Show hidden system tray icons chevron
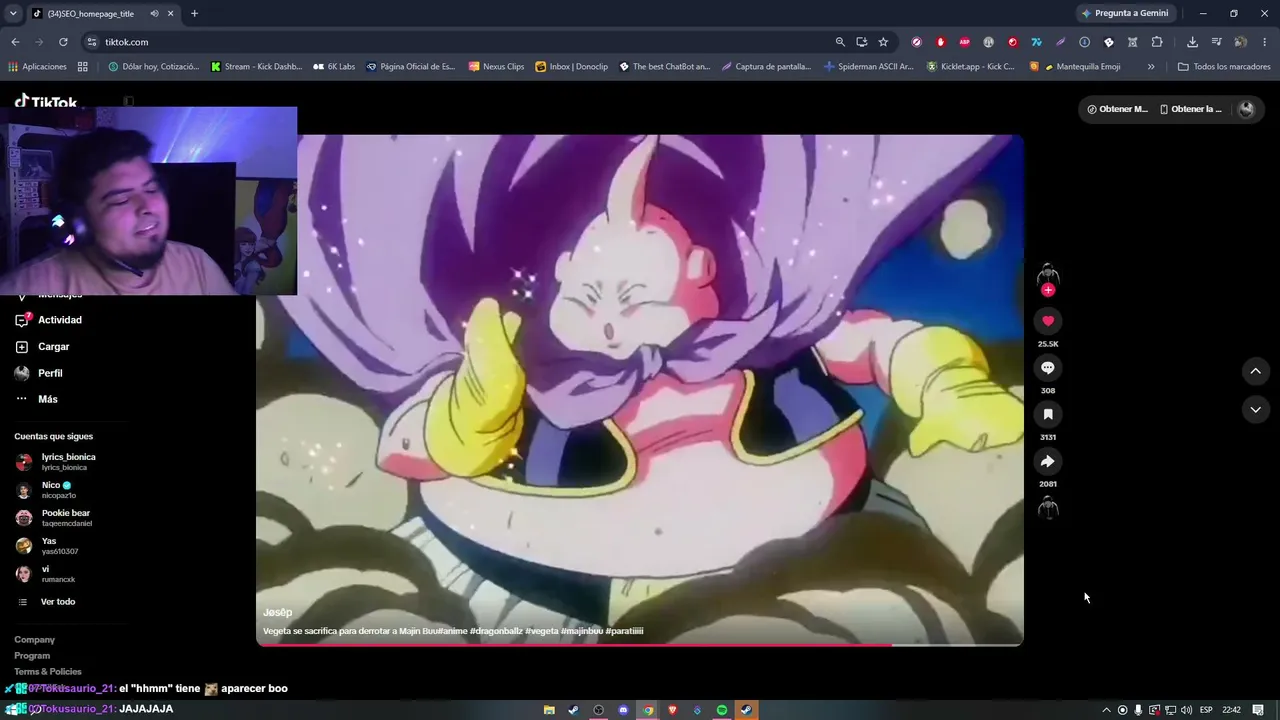This screenshot has height=720, width=1280. [1106, 710]
